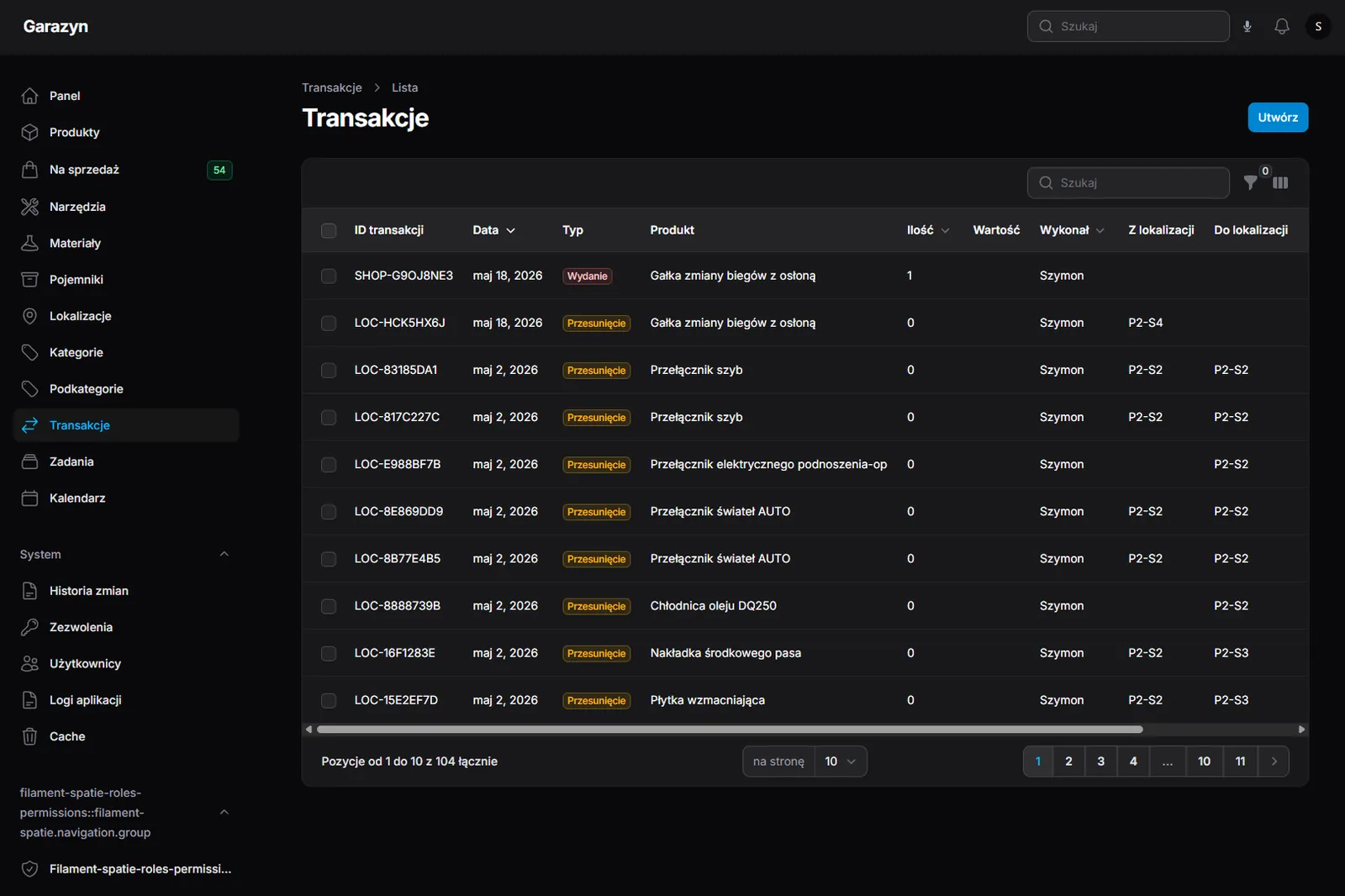Click the Transakcje arrows icon

[x=29, y=425]
